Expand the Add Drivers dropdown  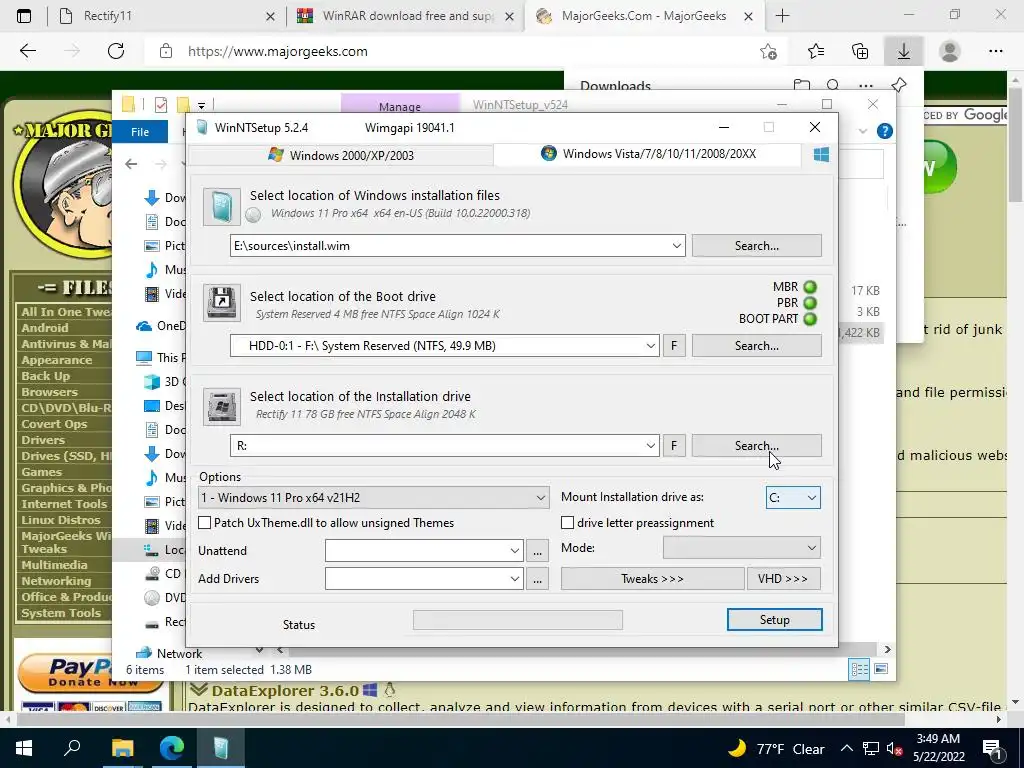(x=515, y=579)
